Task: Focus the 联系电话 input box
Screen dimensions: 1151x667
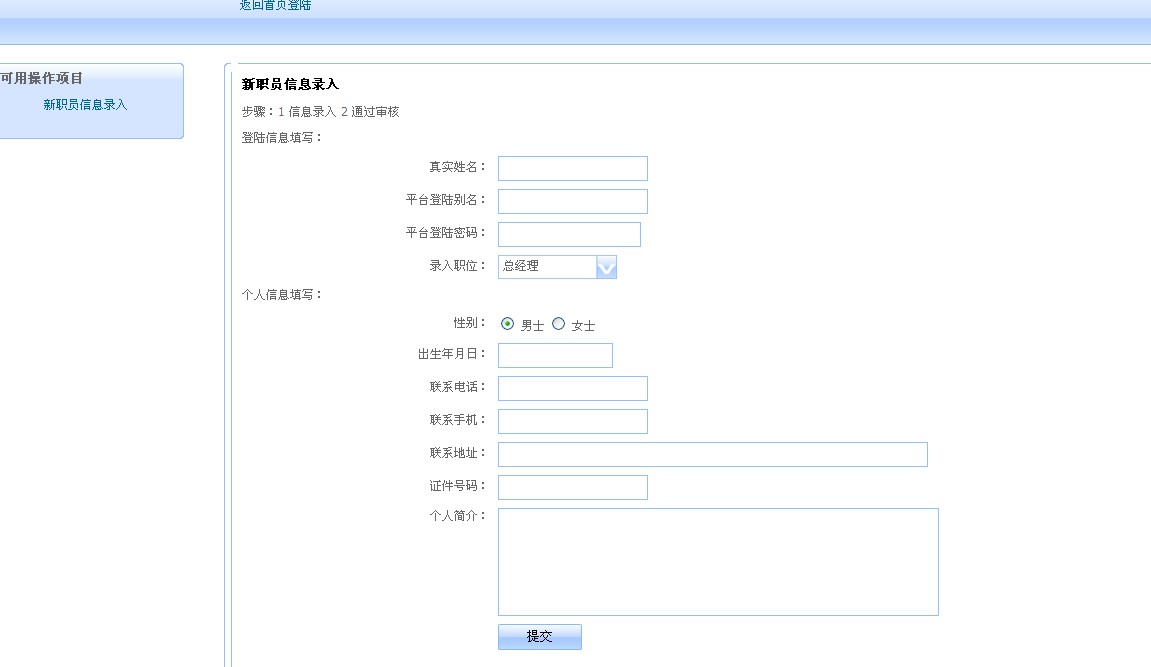Action: [572, 388]
